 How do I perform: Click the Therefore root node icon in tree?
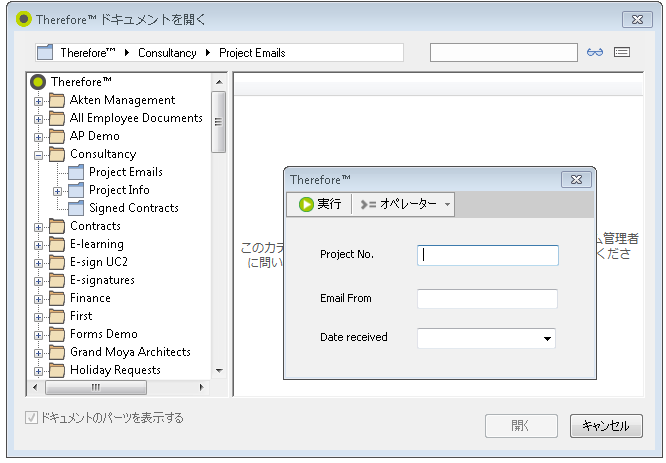point(38,82)
